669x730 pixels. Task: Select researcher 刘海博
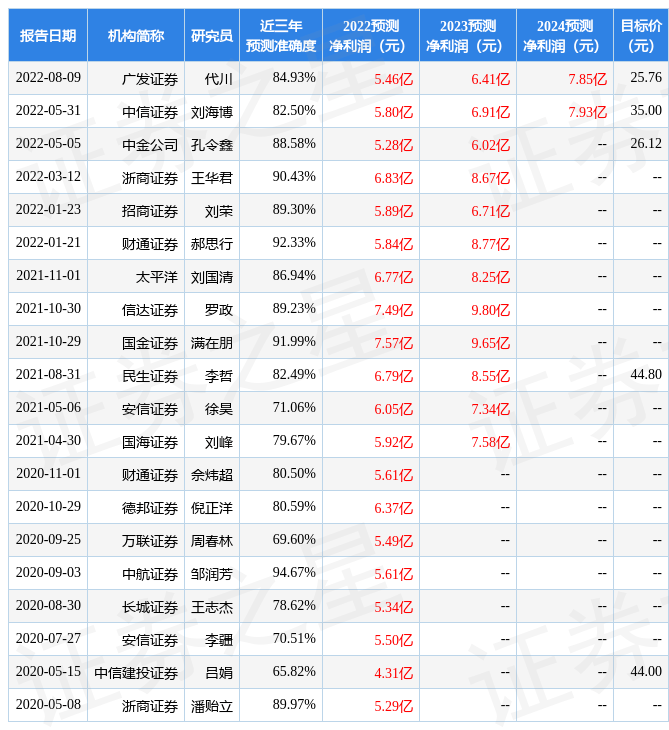pos(212,112)
